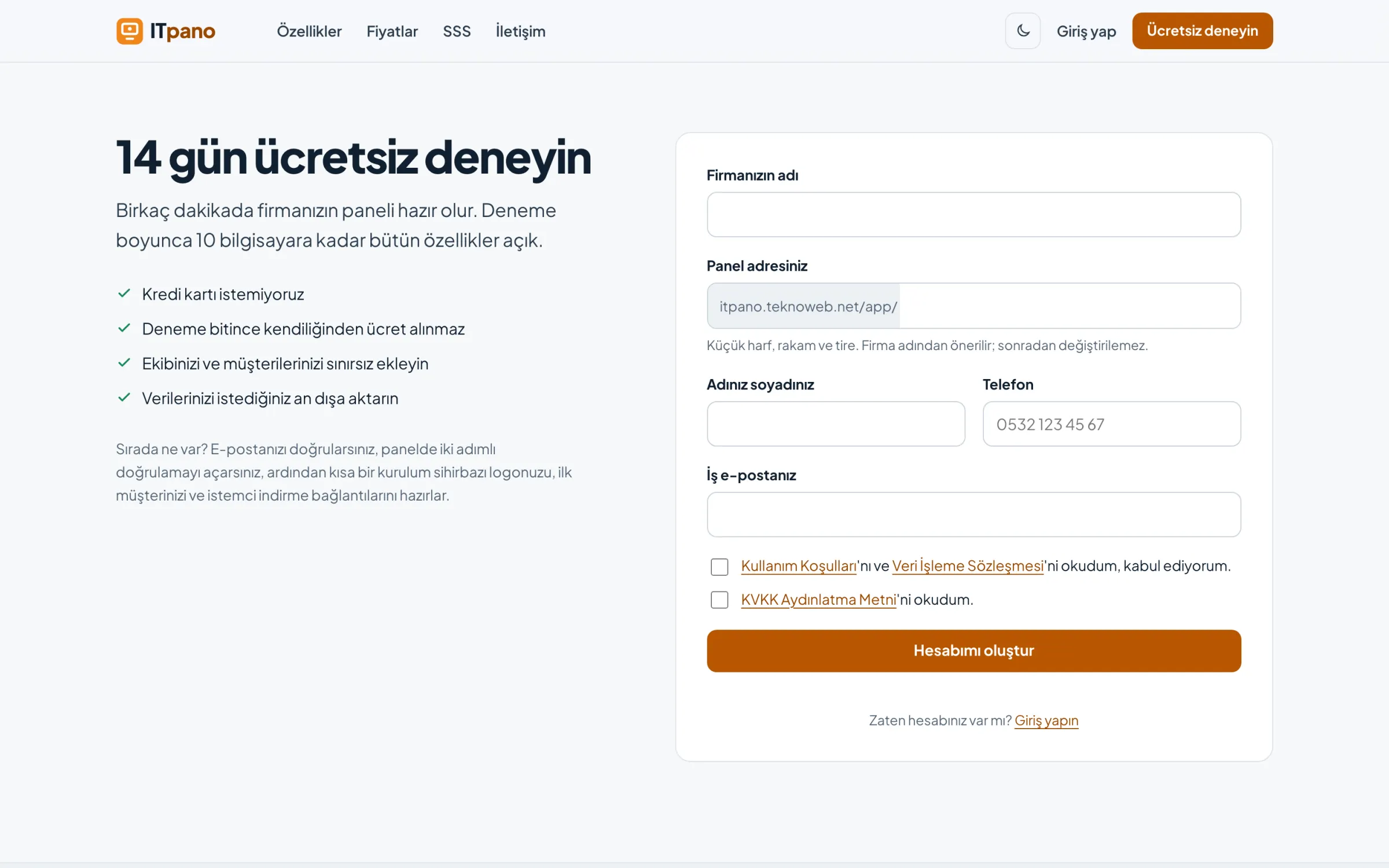Open the Kullanım Koşulları link
Image resolution: width=1389 pixels, height=868 pixels.
pyautogui.click(x=799, y=566)
